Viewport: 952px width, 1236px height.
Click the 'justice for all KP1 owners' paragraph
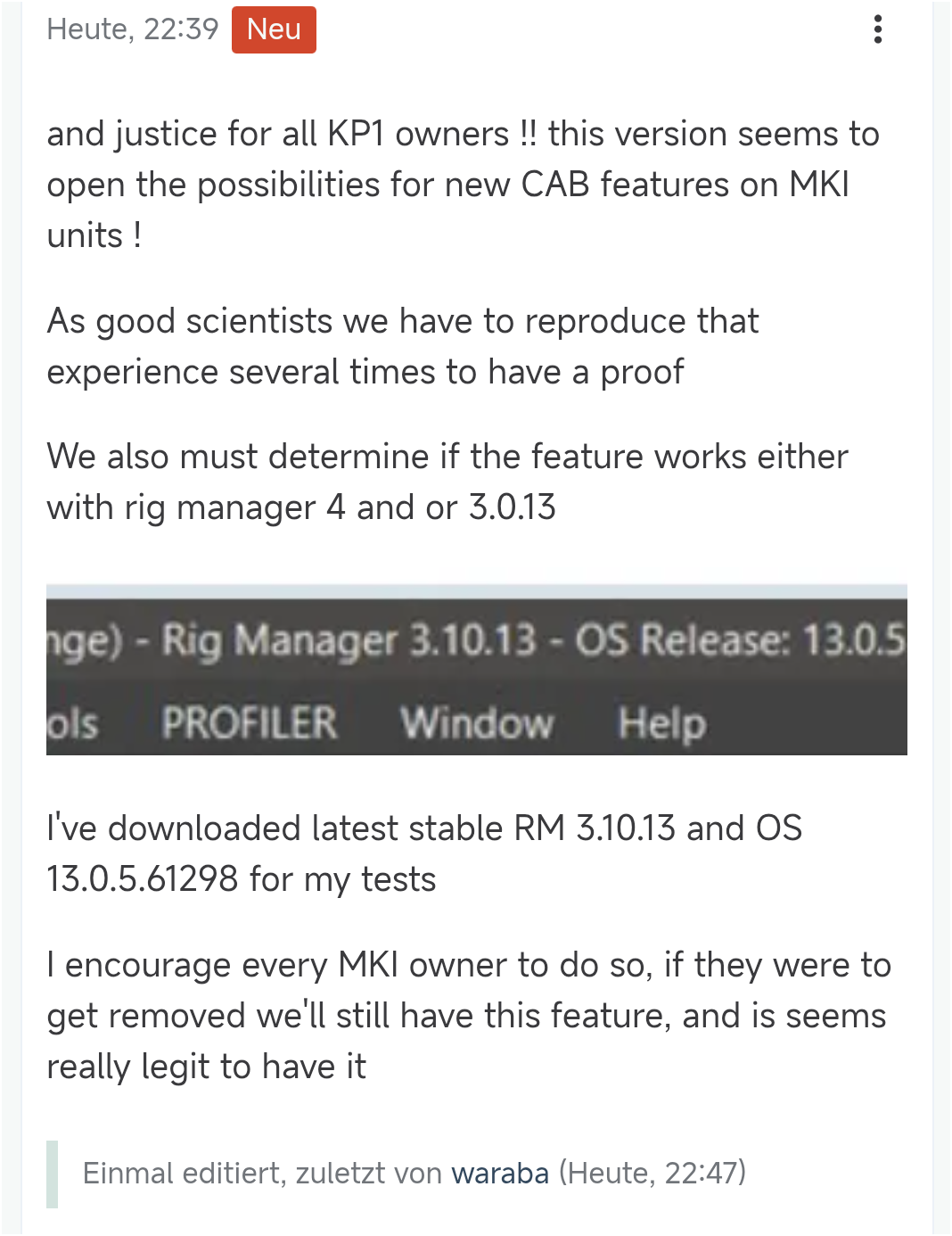[x=464, y=185]
